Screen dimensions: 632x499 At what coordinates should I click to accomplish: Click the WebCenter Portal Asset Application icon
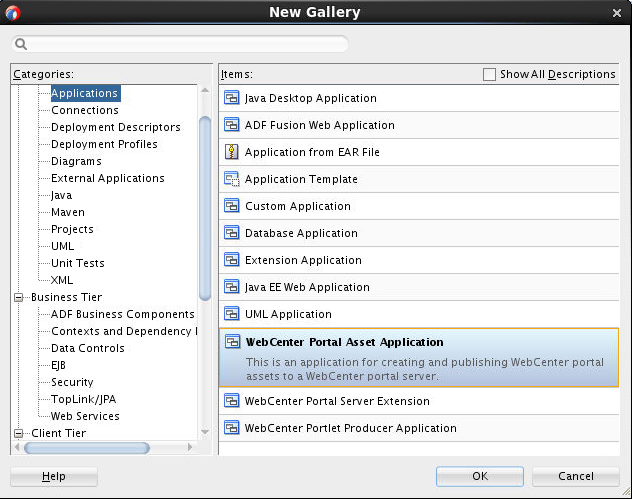coord(232,342)
